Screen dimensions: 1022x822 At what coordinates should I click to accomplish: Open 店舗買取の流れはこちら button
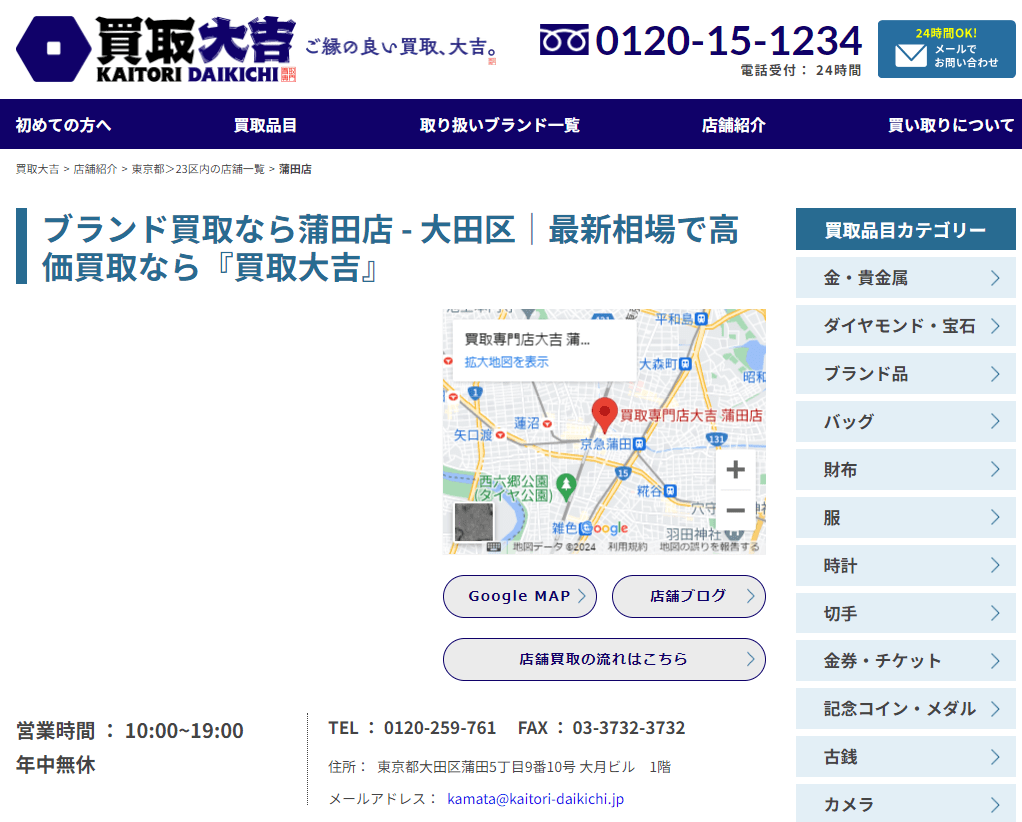603,659
